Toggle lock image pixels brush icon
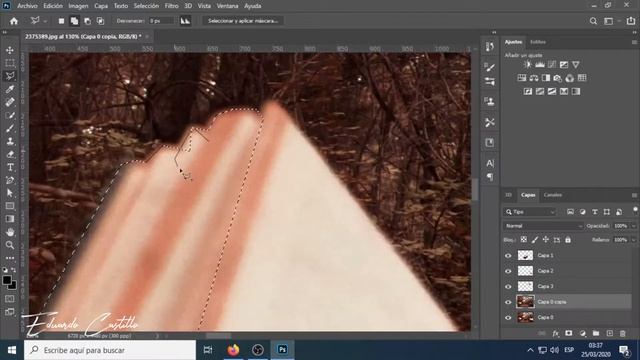Screen dimensions: 640x360 (535, 240)
